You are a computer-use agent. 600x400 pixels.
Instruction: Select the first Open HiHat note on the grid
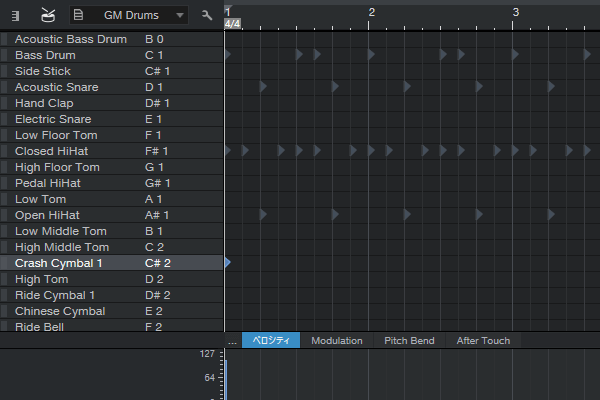(x=263, y=215)
